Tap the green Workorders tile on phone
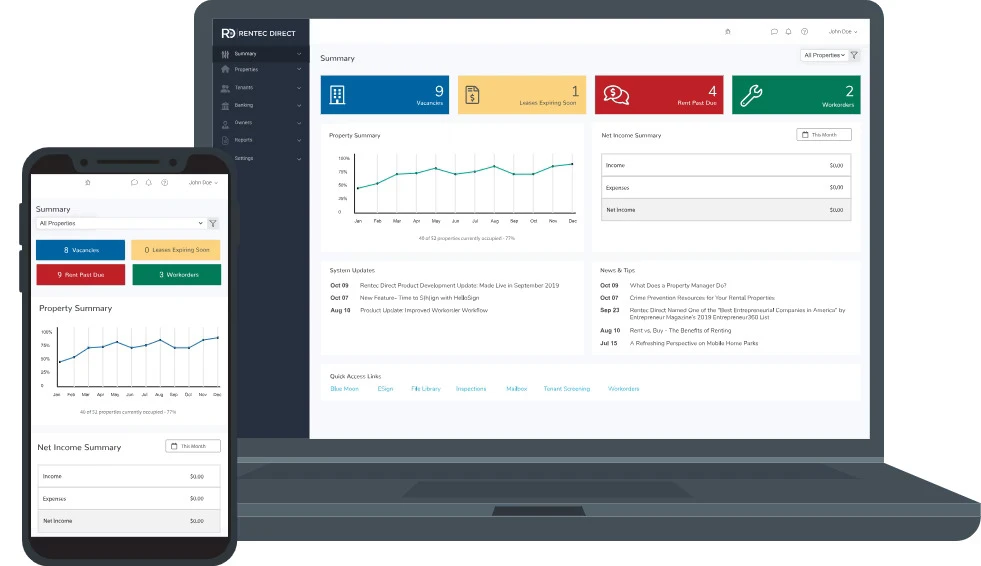 point(176,275)
